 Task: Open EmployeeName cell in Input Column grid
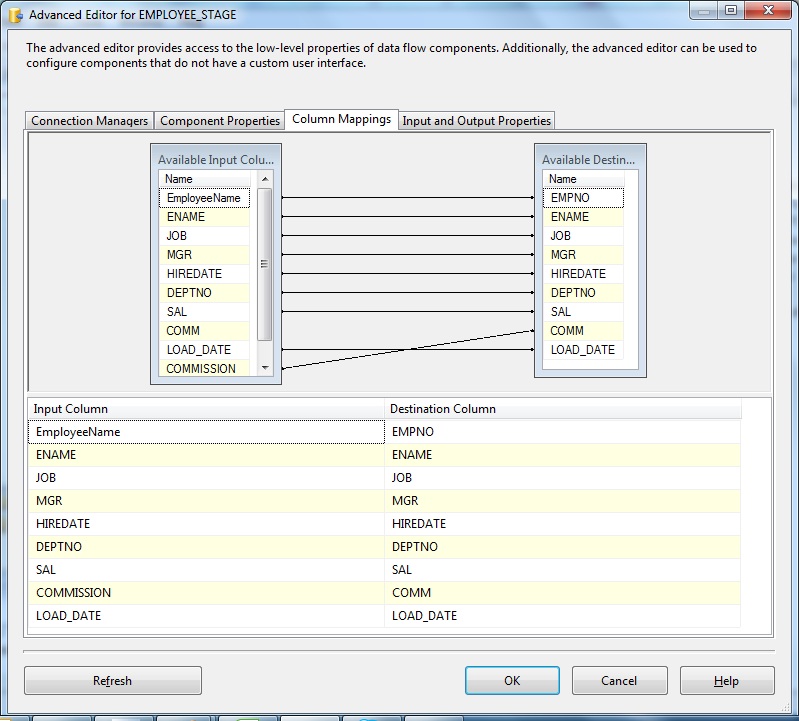[206, 432]
